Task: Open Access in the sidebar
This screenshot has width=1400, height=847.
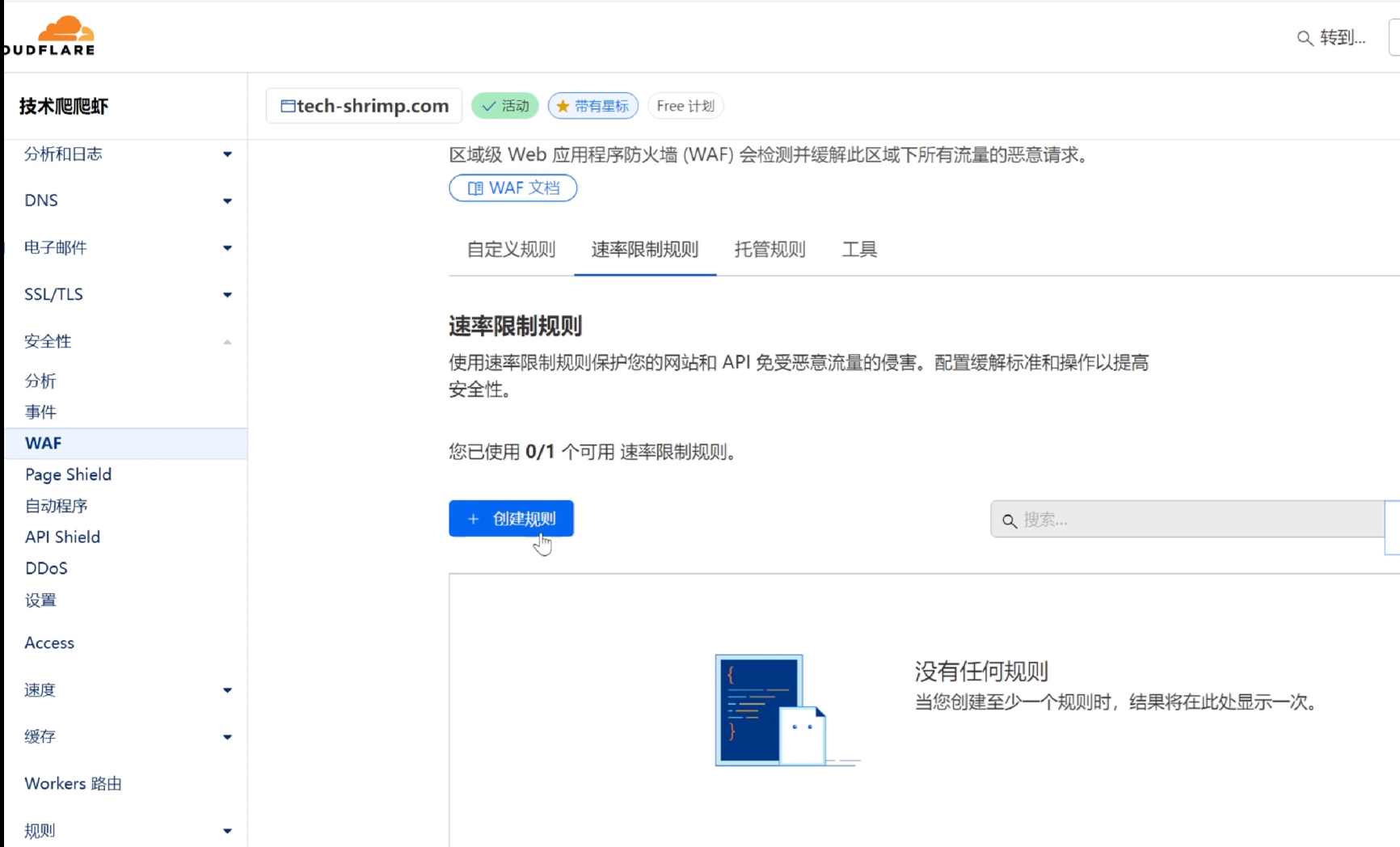Action: (x=49, y=643)
